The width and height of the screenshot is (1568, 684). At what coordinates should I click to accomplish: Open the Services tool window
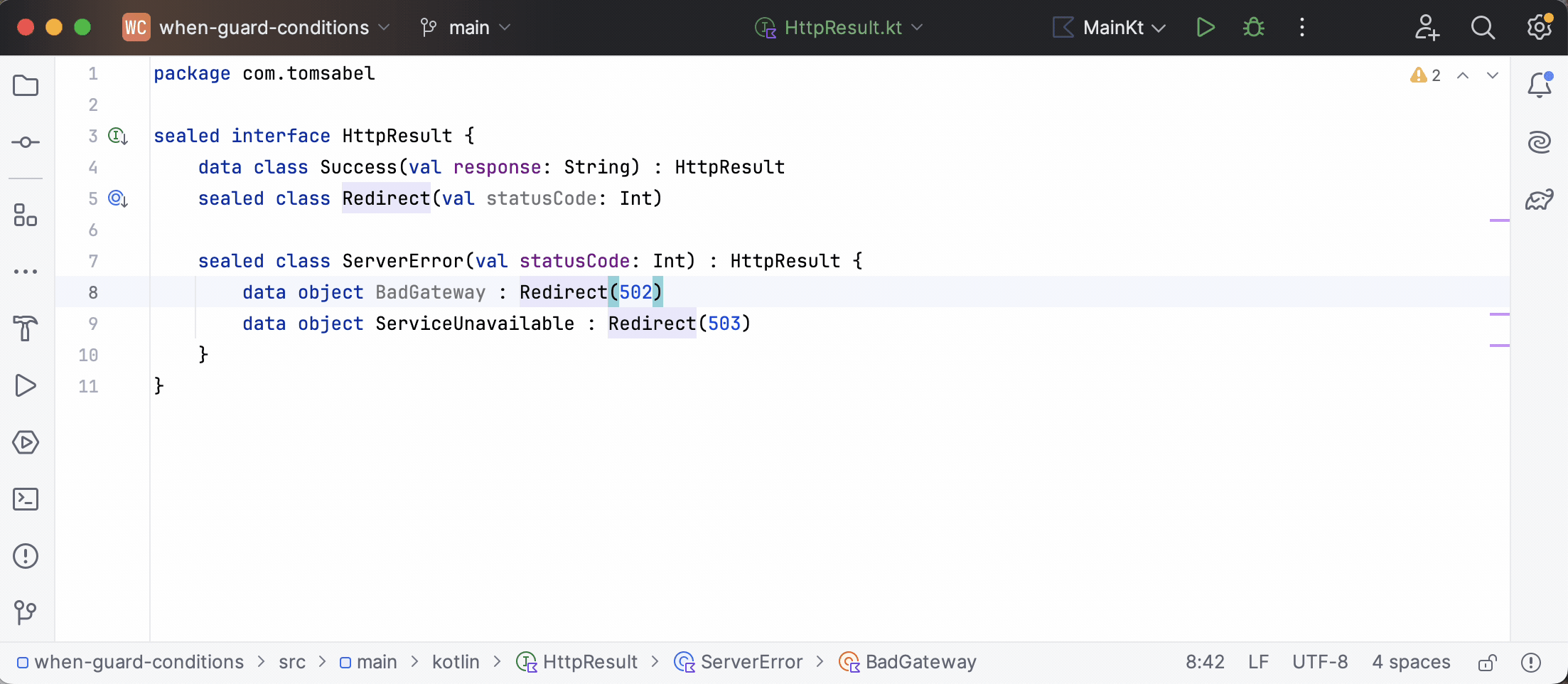pyautogui.click(x=26, y=442)
